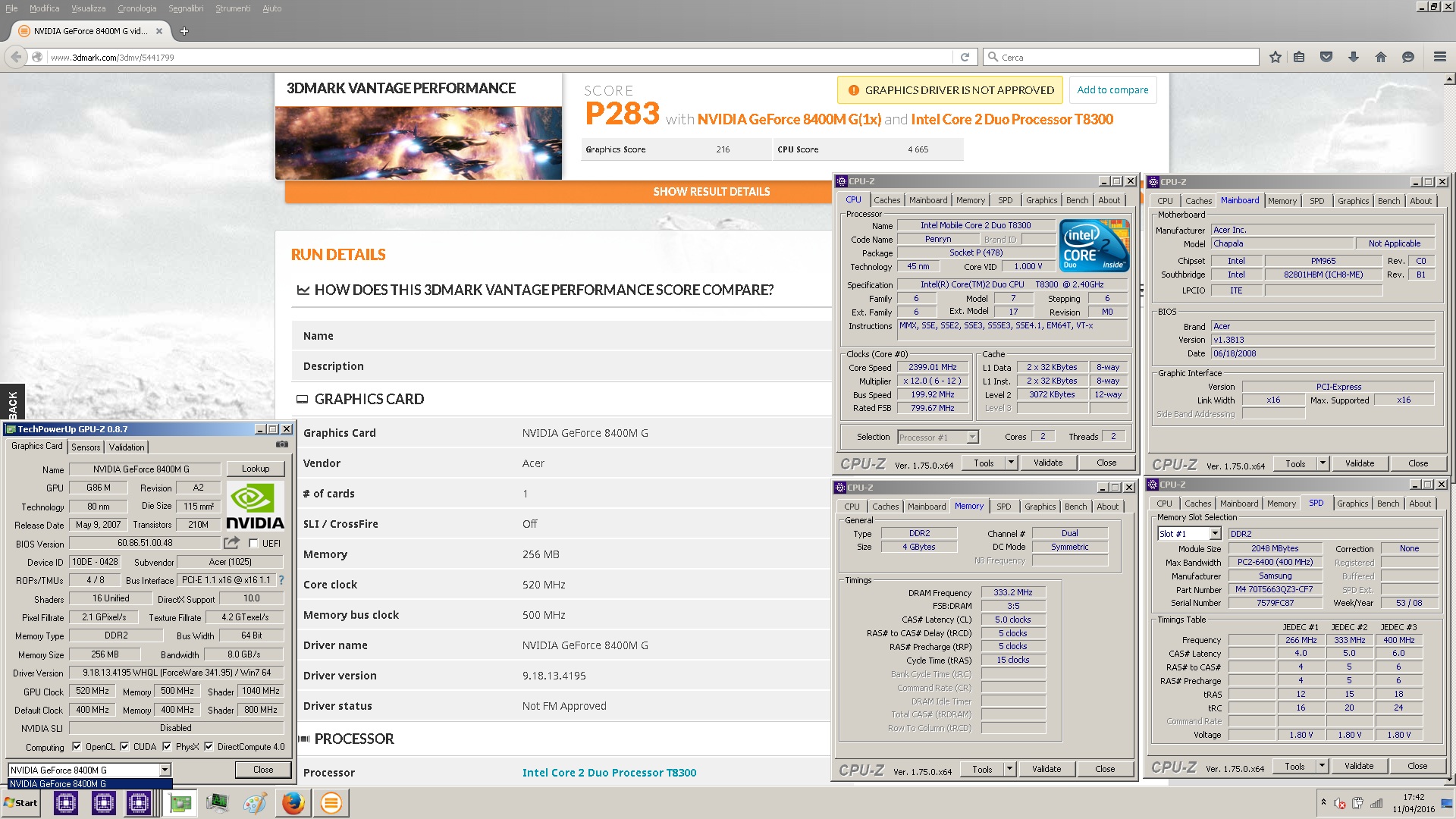Toggle the DirectCompute 4.0 checkbox
1456x819 pixels.
point(209,747)
